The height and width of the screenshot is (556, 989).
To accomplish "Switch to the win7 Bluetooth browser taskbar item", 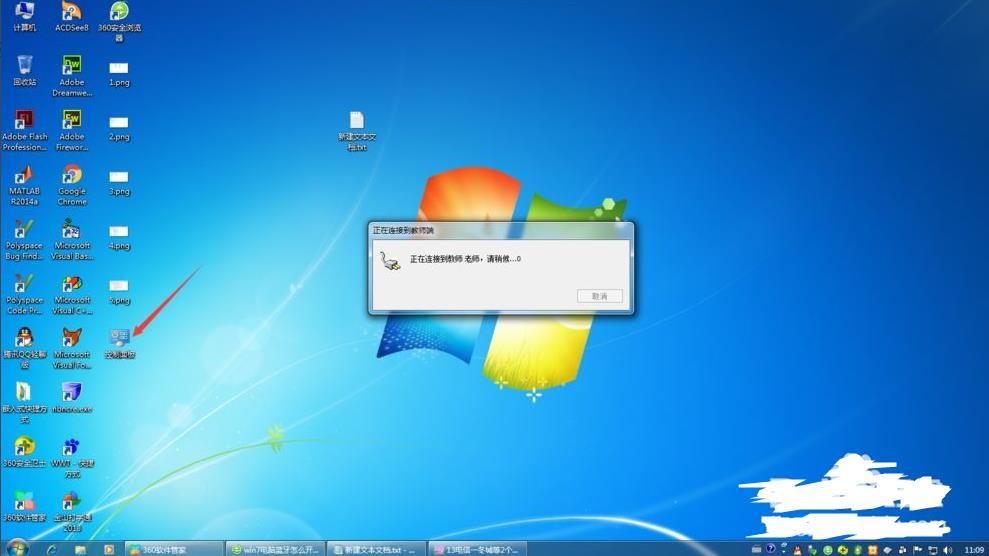I will click(x=276, y=549).
